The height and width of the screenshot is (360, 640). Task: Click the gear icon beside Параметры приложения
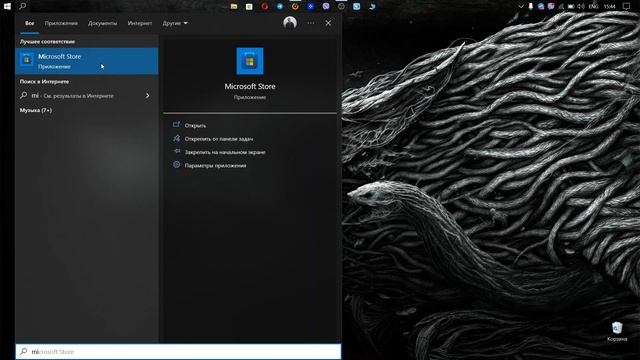(176, 165)
